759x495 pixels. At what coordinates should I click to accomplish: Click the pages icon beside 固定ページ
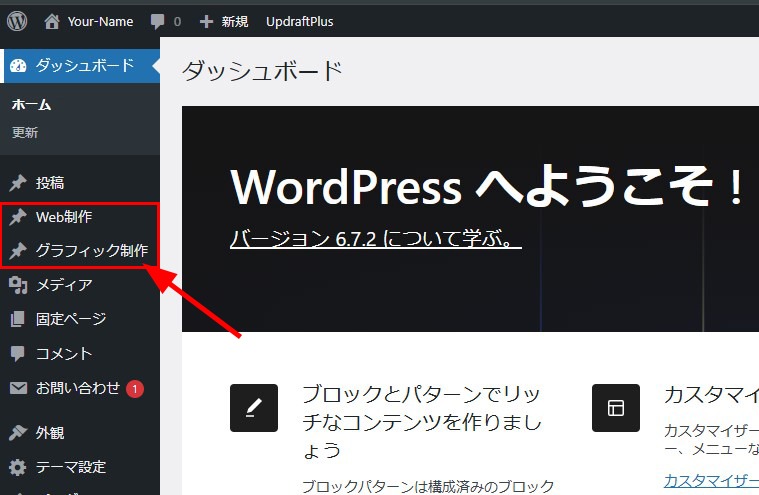[x=17, y=319]
